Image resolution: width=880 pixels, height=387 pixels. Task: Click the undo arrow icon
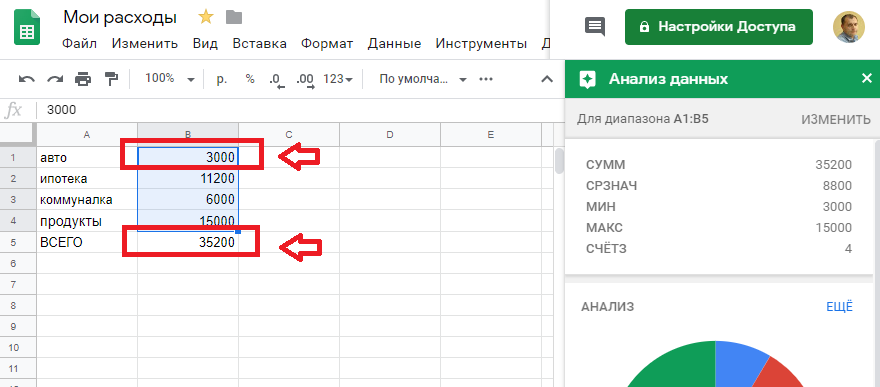click(x=26, y=79)
